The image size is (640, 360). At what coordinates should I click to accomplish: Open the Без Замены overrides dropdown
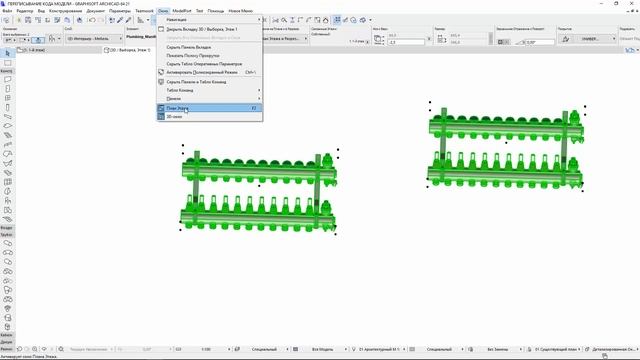(x=498, y=349)
